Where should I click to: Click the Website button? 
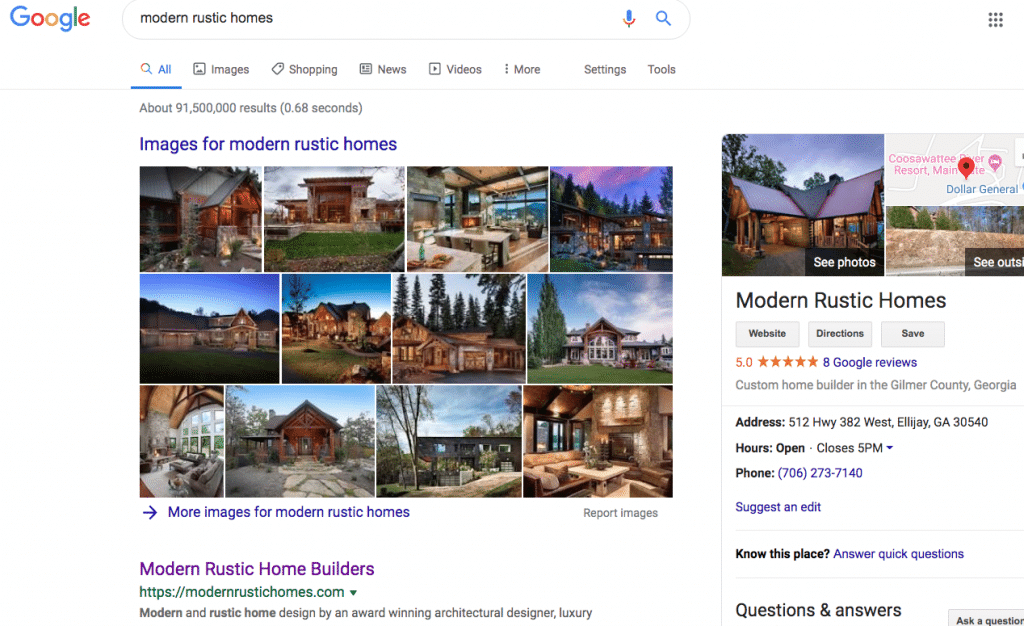767,334
